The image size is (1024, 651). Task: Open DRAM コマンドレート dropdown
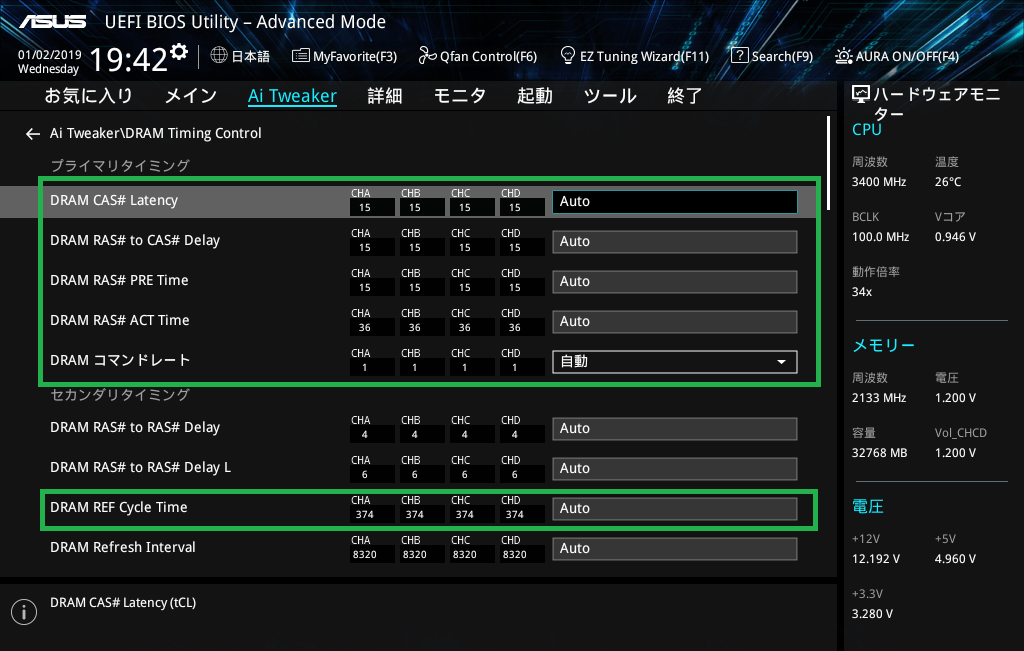click(675, 362)
